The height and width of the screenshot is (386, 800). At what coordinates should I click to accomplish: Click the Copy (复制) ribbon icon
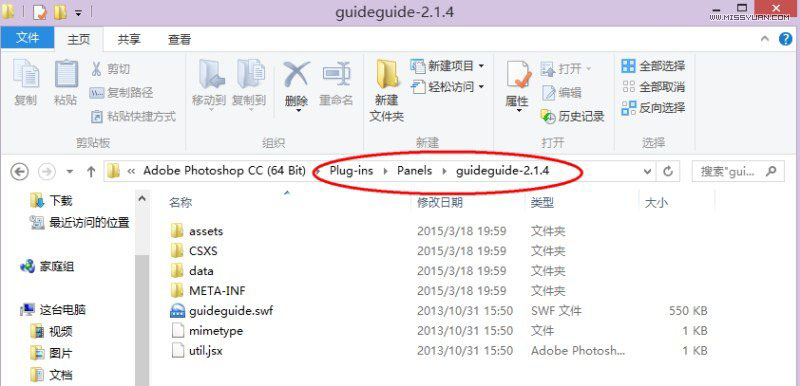pos(26,75)
